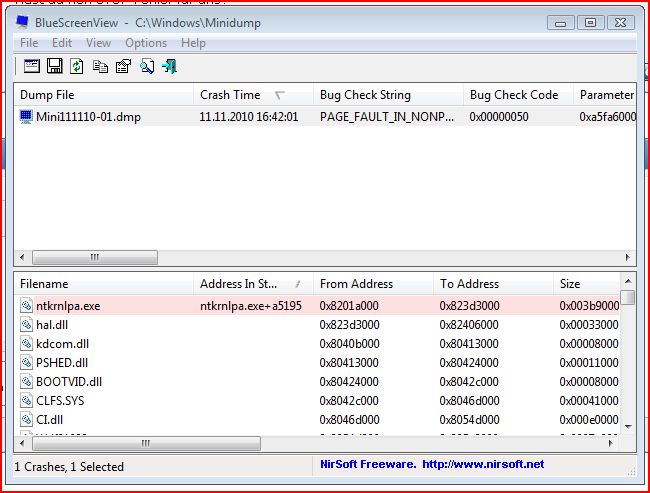Image resolution: width=650 pixels, height=493 pixels.
Task: Select the BOOTVID.dll row
Action: pyautogui.click(x=317, y=381)
